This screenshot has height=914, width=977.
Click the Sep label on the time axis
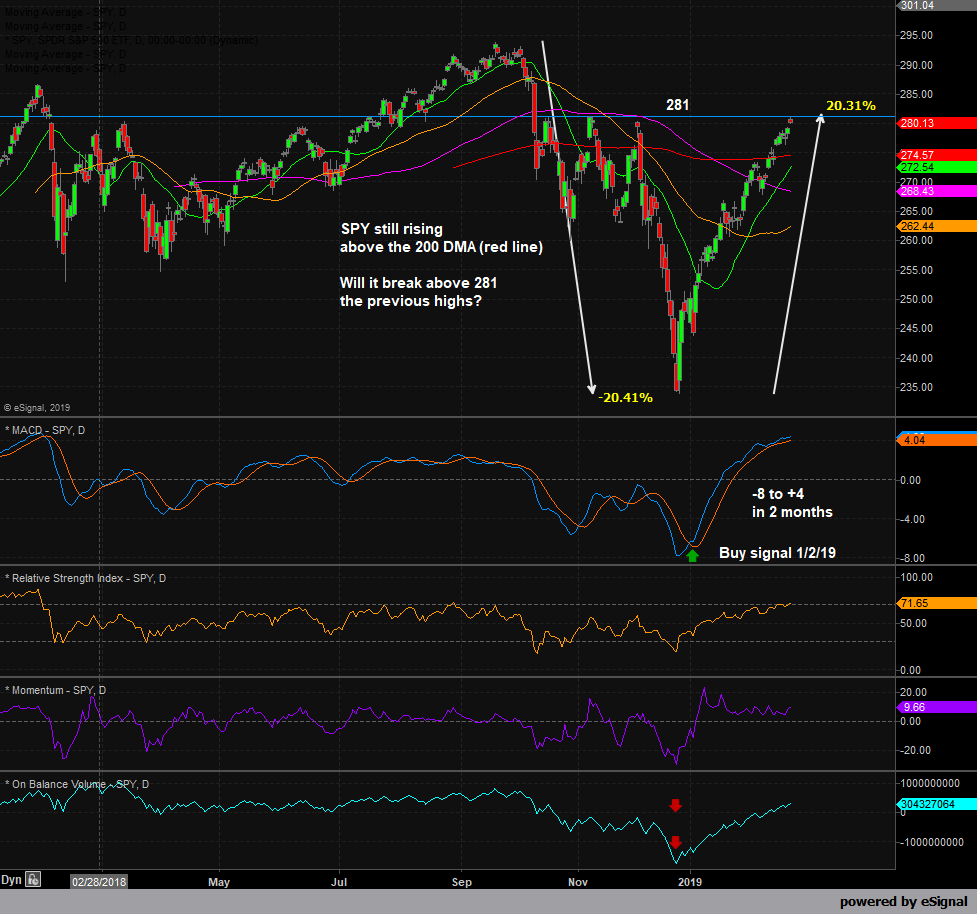[x=462, y=882]
